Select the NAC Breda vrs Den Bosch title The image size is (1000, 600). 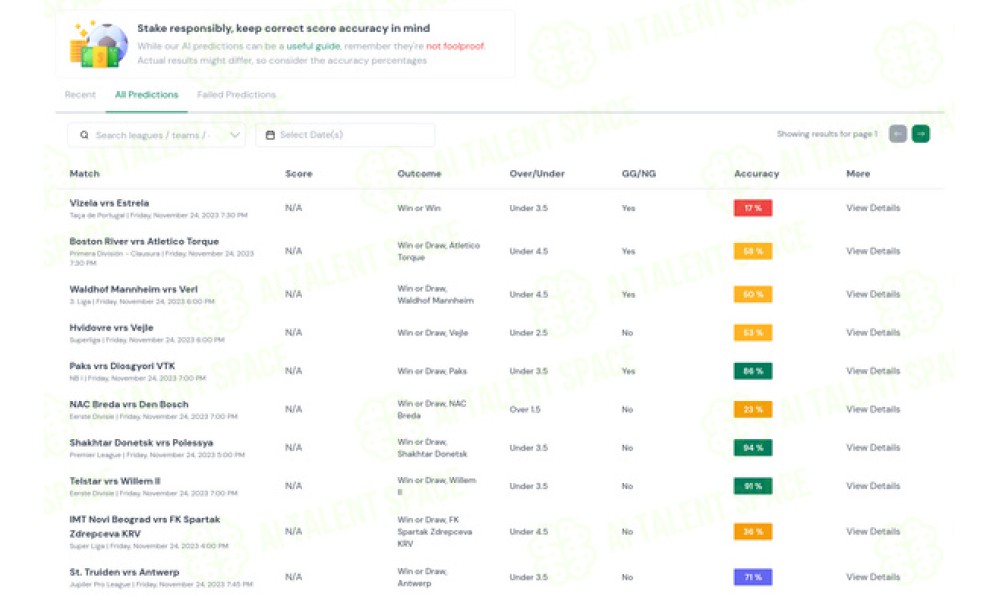click(x=129, y=404)
